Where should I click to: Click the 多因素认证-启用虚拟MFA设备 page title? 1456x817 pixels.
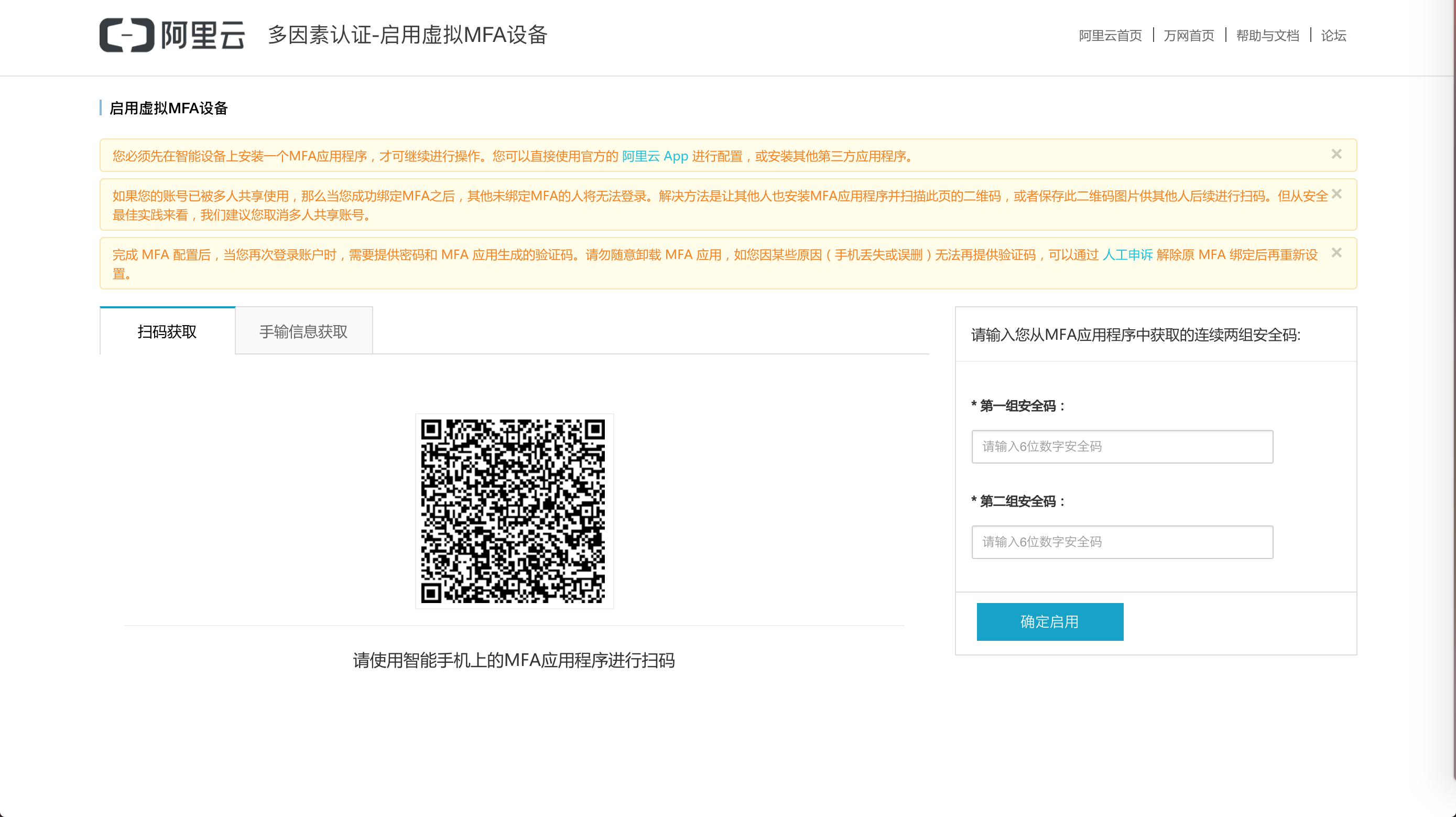point(408,35)
